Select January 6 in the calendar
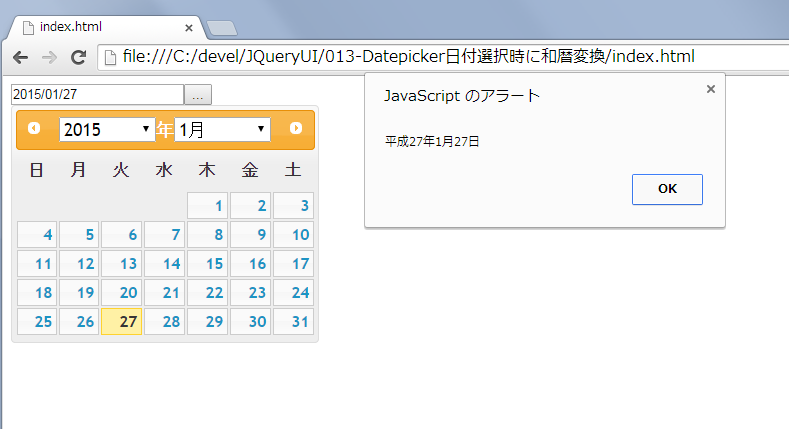789x429 pixels. click(x=122, y=234)
